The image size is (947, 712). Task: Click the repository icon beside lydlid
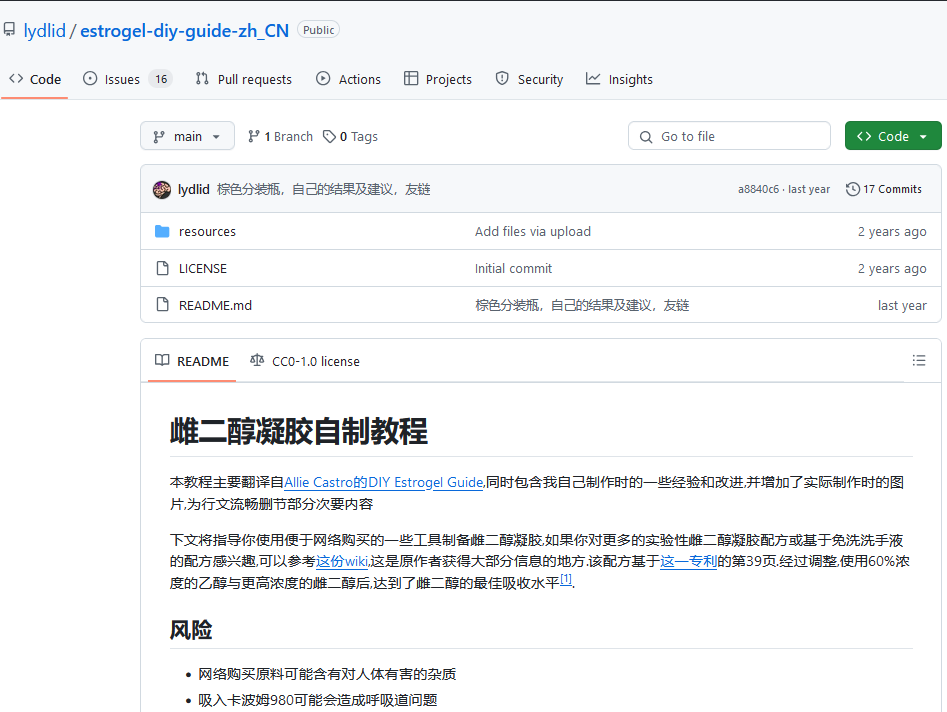(9, 30)
